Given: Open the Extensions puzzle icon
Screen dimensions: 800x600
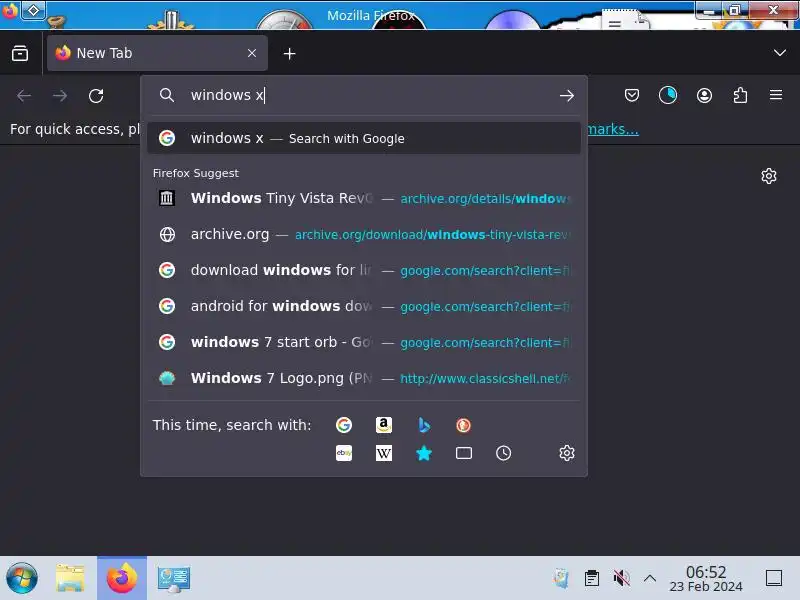Looking at the screenshot, I should pyautogui.click(x=740, y=95).
